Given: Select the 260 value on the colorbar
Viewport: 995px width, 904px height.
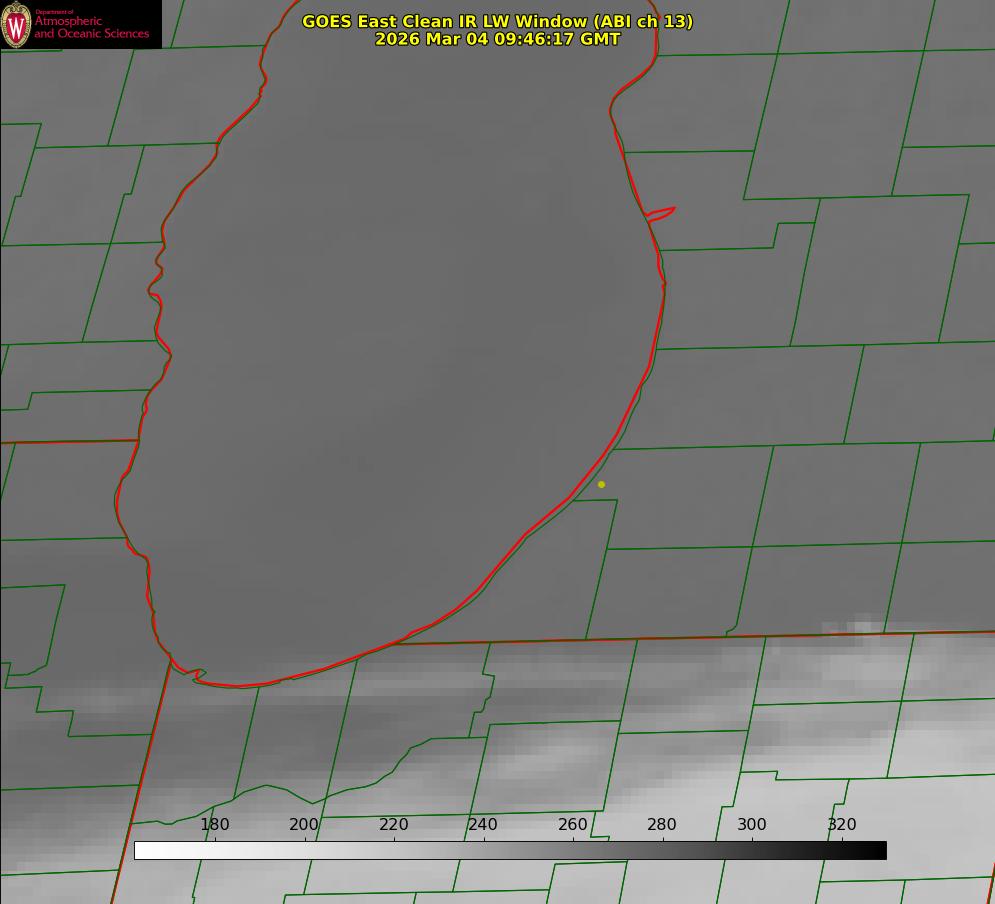Looking at the screenshot, I should click(x=573, y=824).
